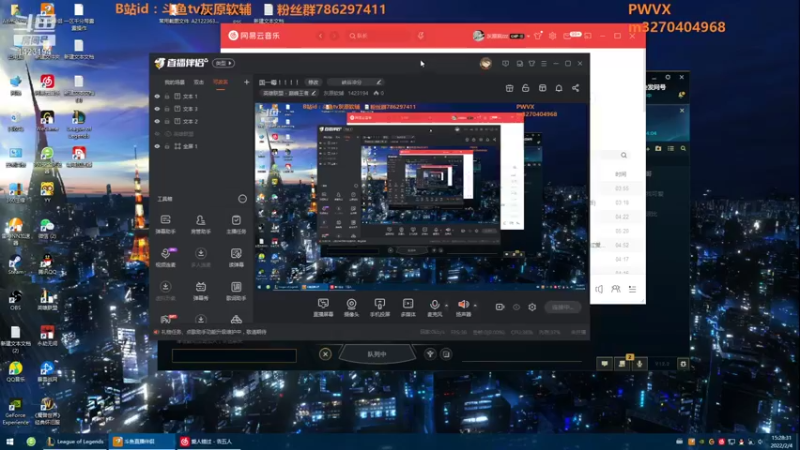Show the dimmed hidden layer via eye icon

coord(157,134)
